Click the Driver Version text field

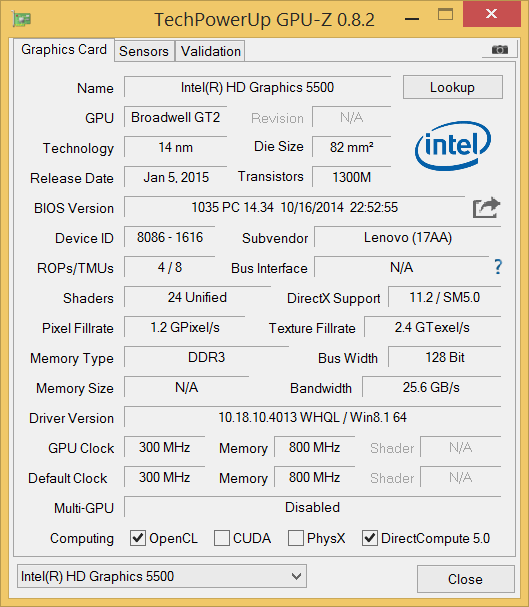coord(313,417)
